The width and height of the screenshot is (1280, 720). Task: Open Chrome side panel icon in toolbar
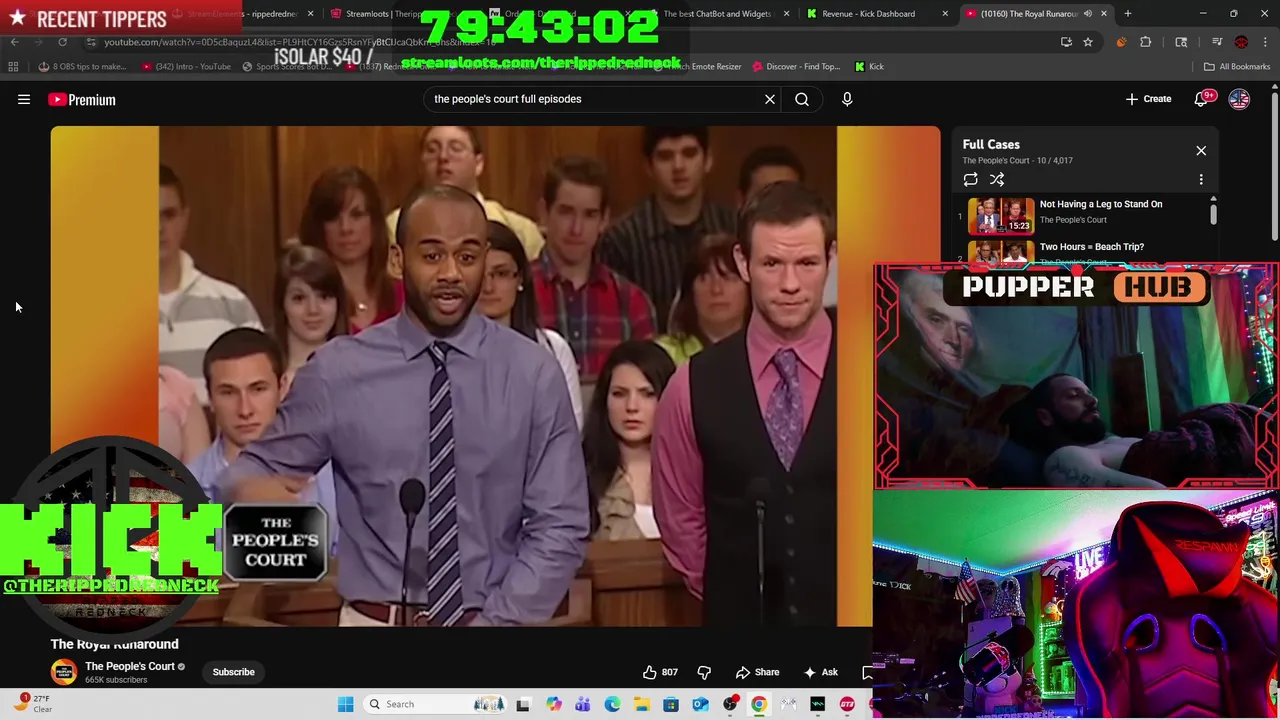click(x=1181, y=42)
